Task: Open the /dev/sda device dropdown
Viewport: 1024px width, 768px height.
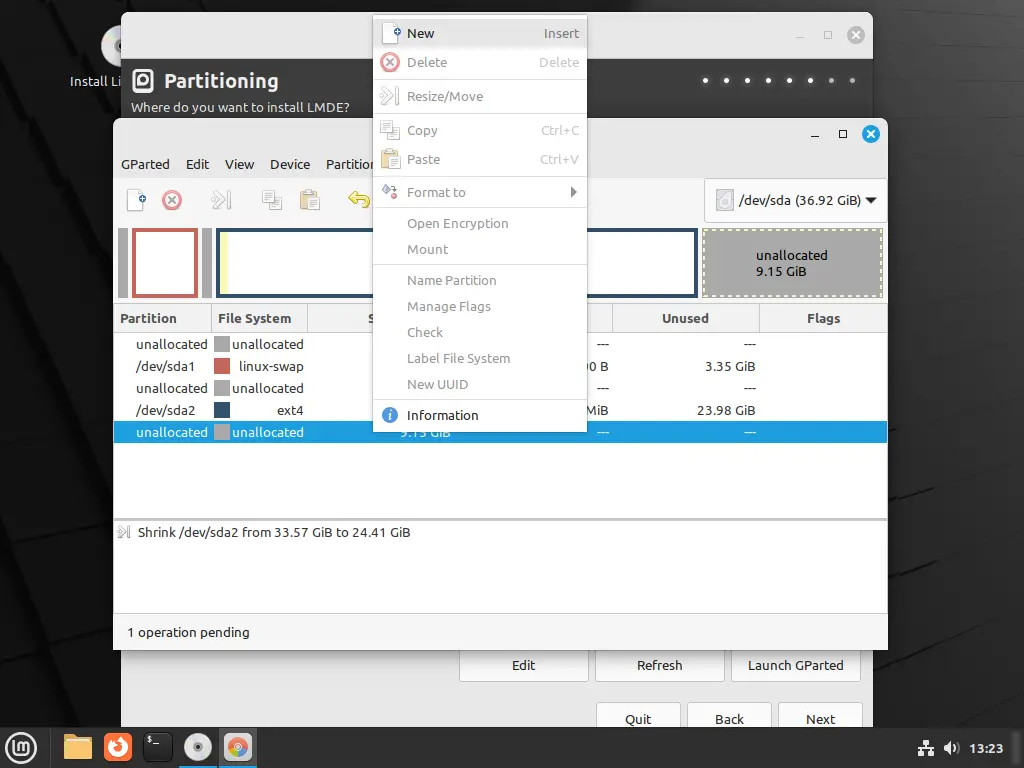Action: [795, 200]
